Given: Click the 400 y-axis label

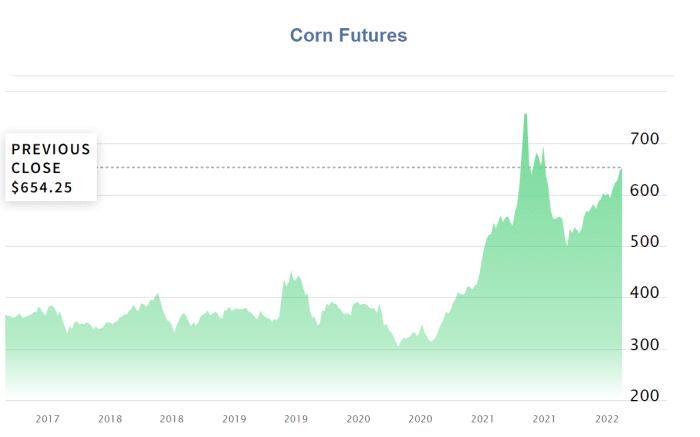Looking at the screenshot, I should pyautogui.click(x=645, y=295).
